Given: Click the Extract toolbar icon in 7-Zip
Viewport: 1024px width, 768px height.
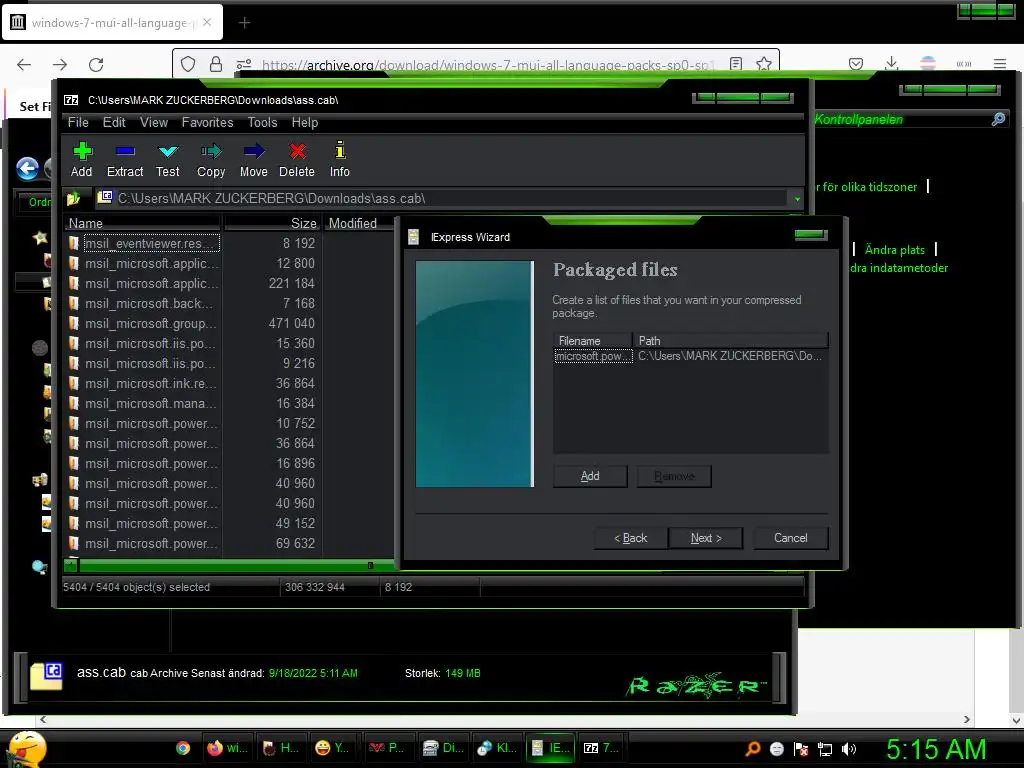Looking at the screenshot, I should (x=125, y=159).
